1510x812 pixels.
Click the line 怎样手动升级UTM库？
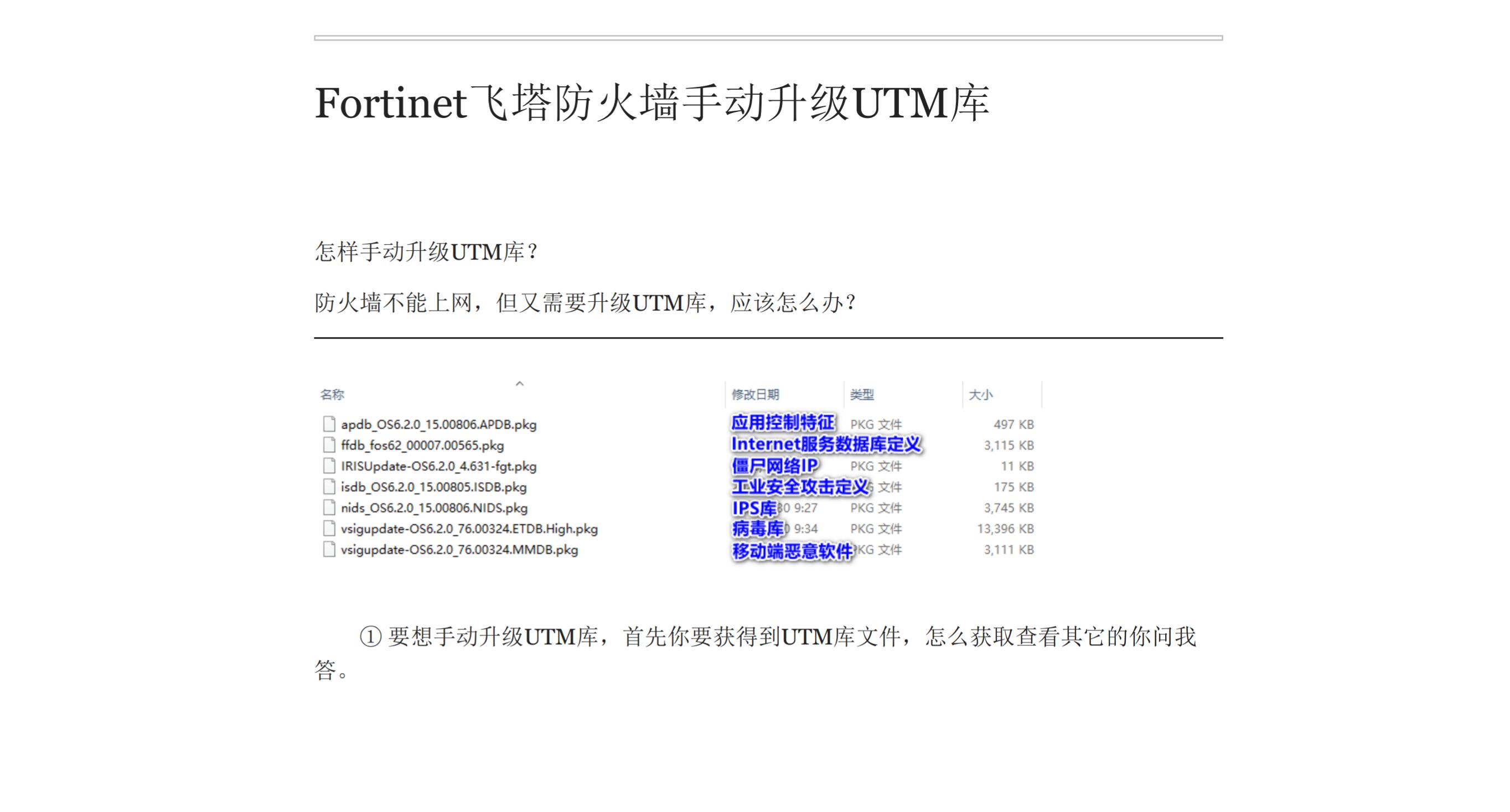pos(426,252)
